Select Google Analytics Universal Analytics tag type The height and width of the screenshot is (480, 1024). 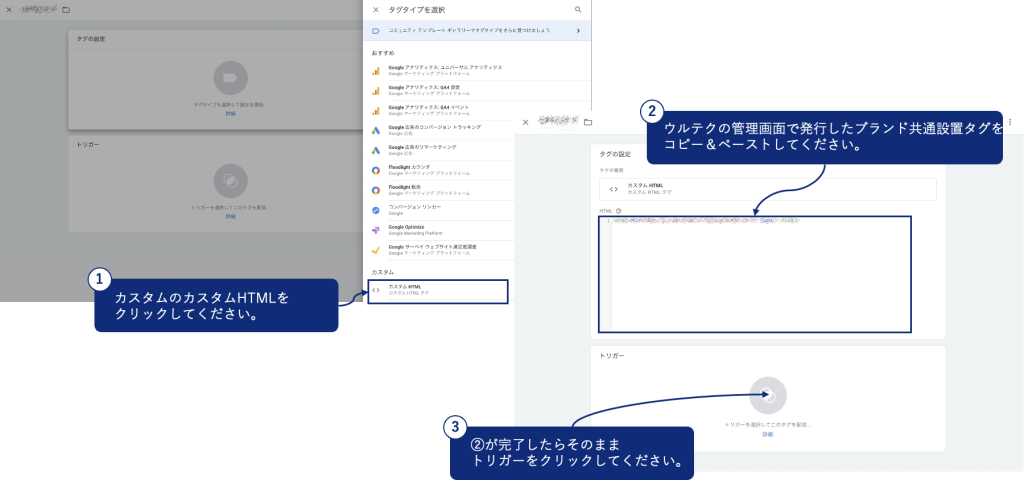pyautogui.click(x=444, y=70)
